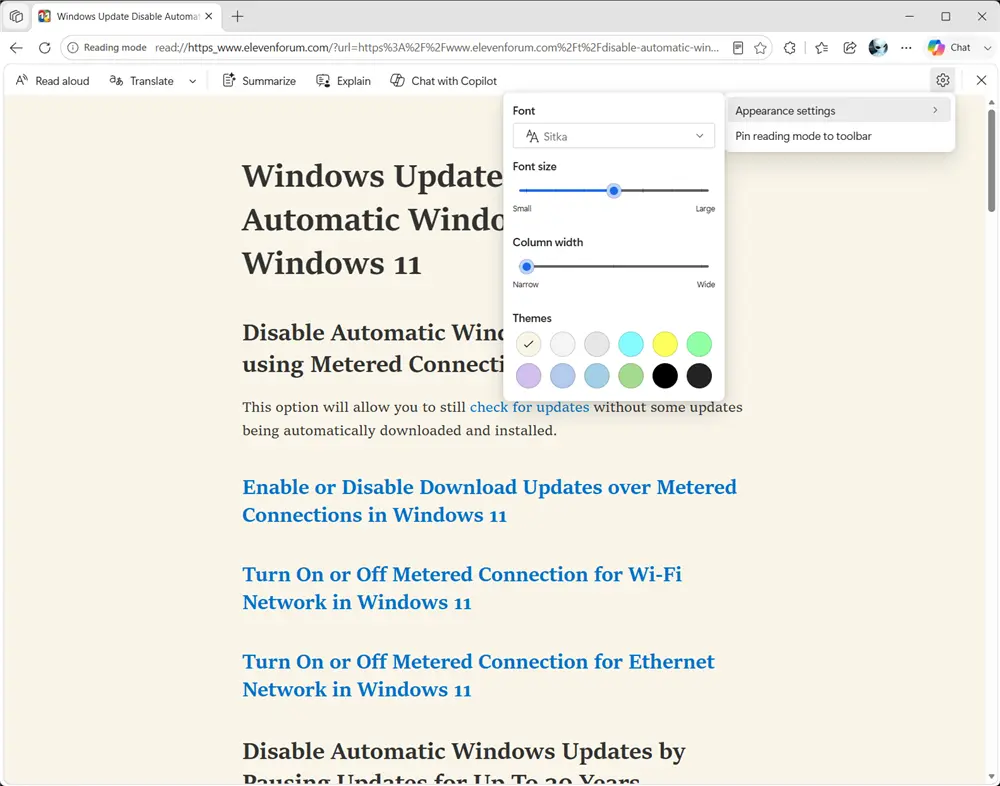Select the checked cream theme swatch
The height and width of the screenshot is (786, 1000).
(528, 345)
